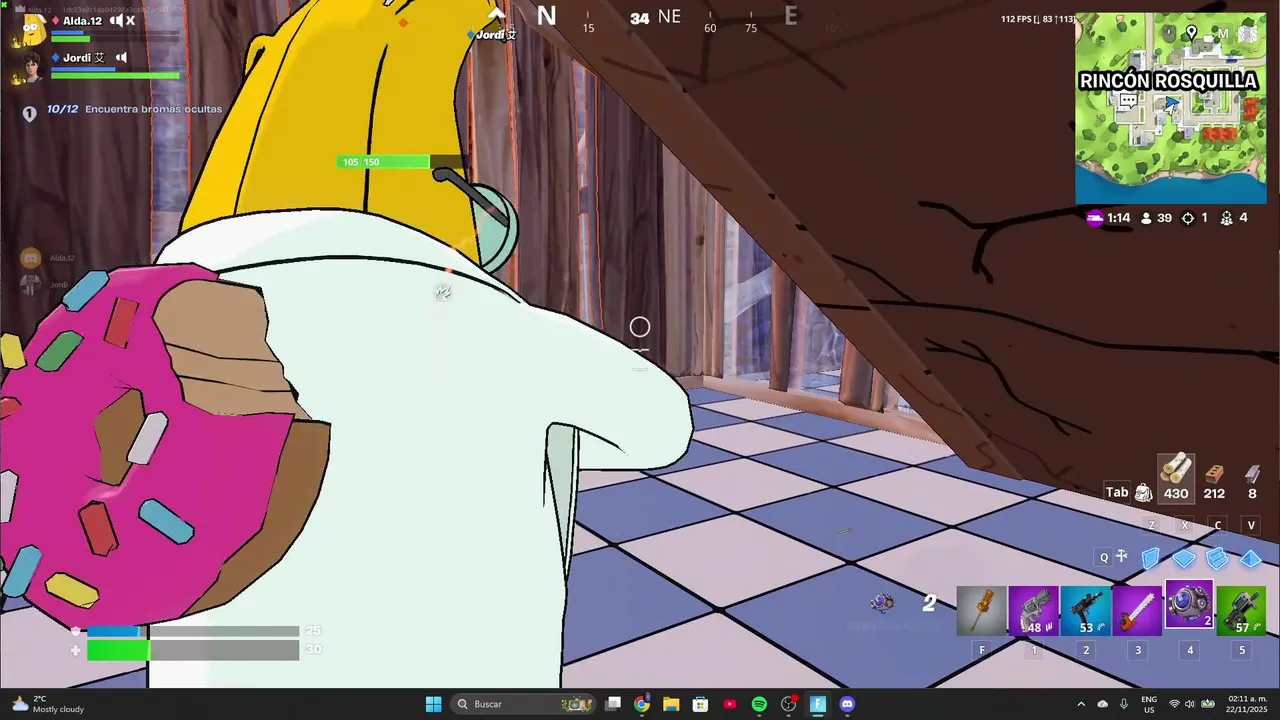Select the golden pickaxe slot F
This screenshot has height=720, width=1280.
981,611
